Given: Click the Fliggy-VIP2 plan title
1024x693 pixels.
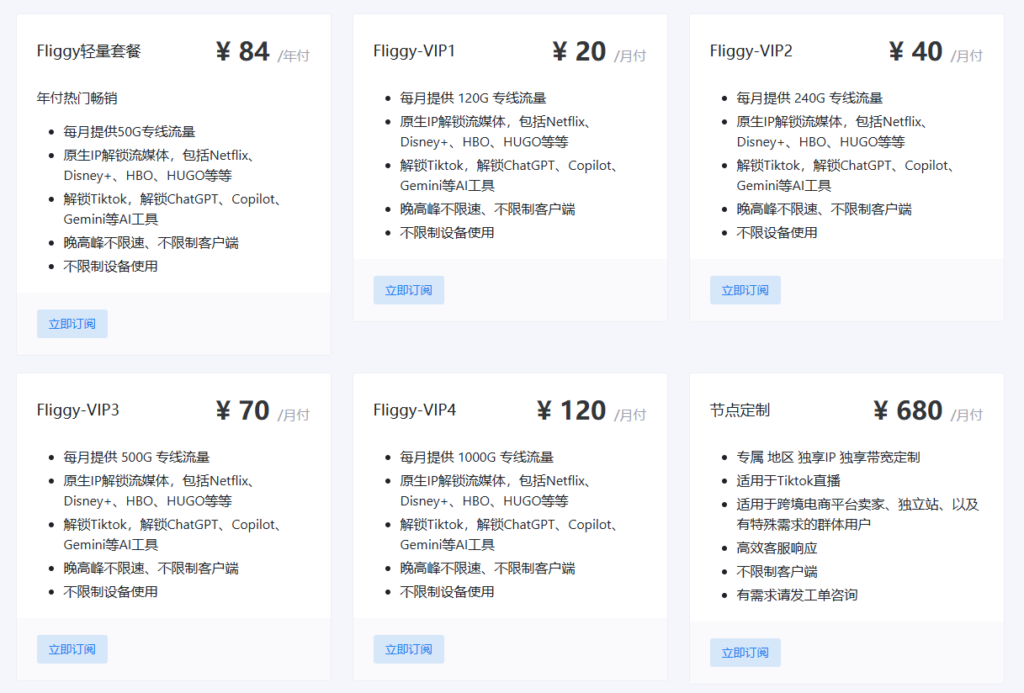Looking at the screenshot, I should [x=751, y=51].
